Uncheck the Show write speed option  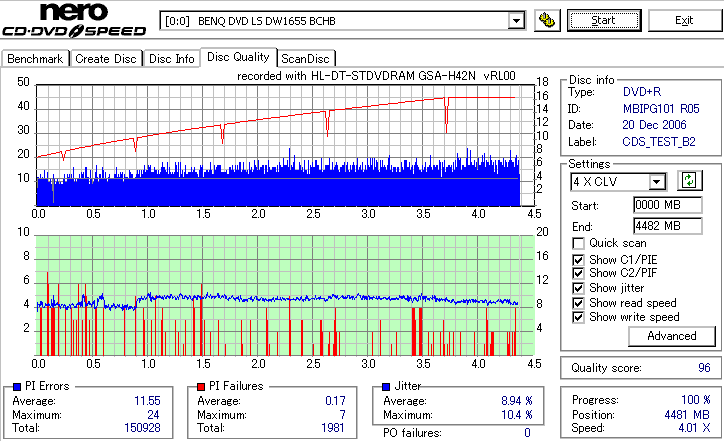tap(578, 317)
